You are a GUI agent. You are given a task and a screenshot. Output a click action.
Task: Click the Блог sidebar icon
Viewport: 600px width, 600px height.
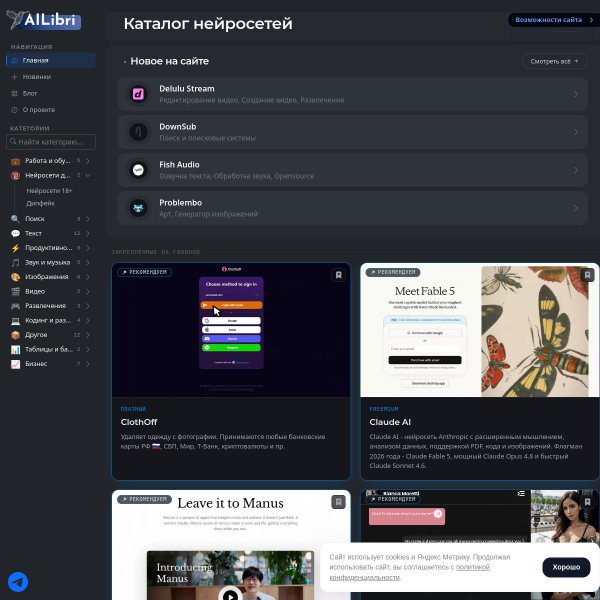[15, 93]
